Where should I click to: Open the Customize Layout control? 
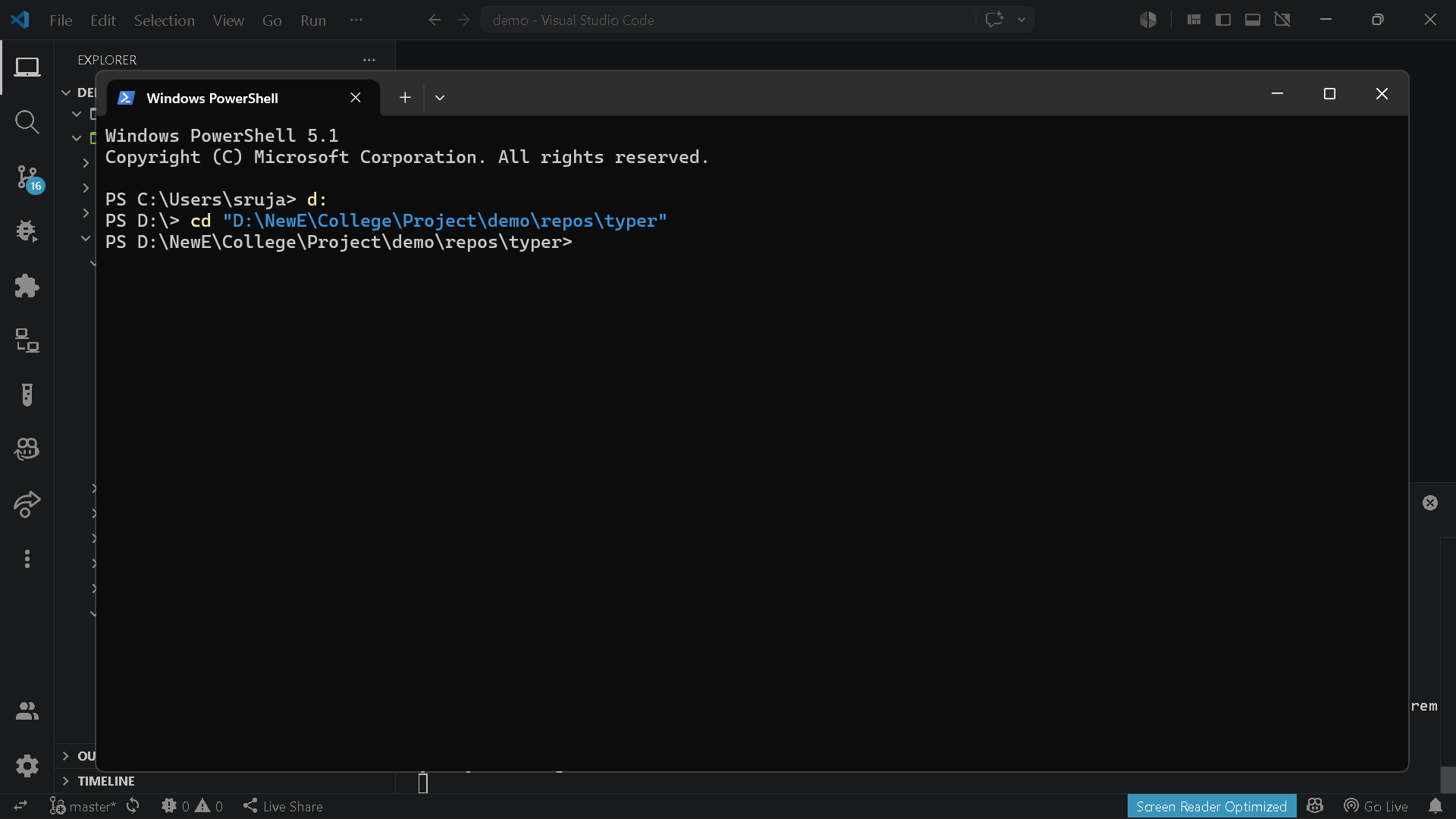[1194, 20]
